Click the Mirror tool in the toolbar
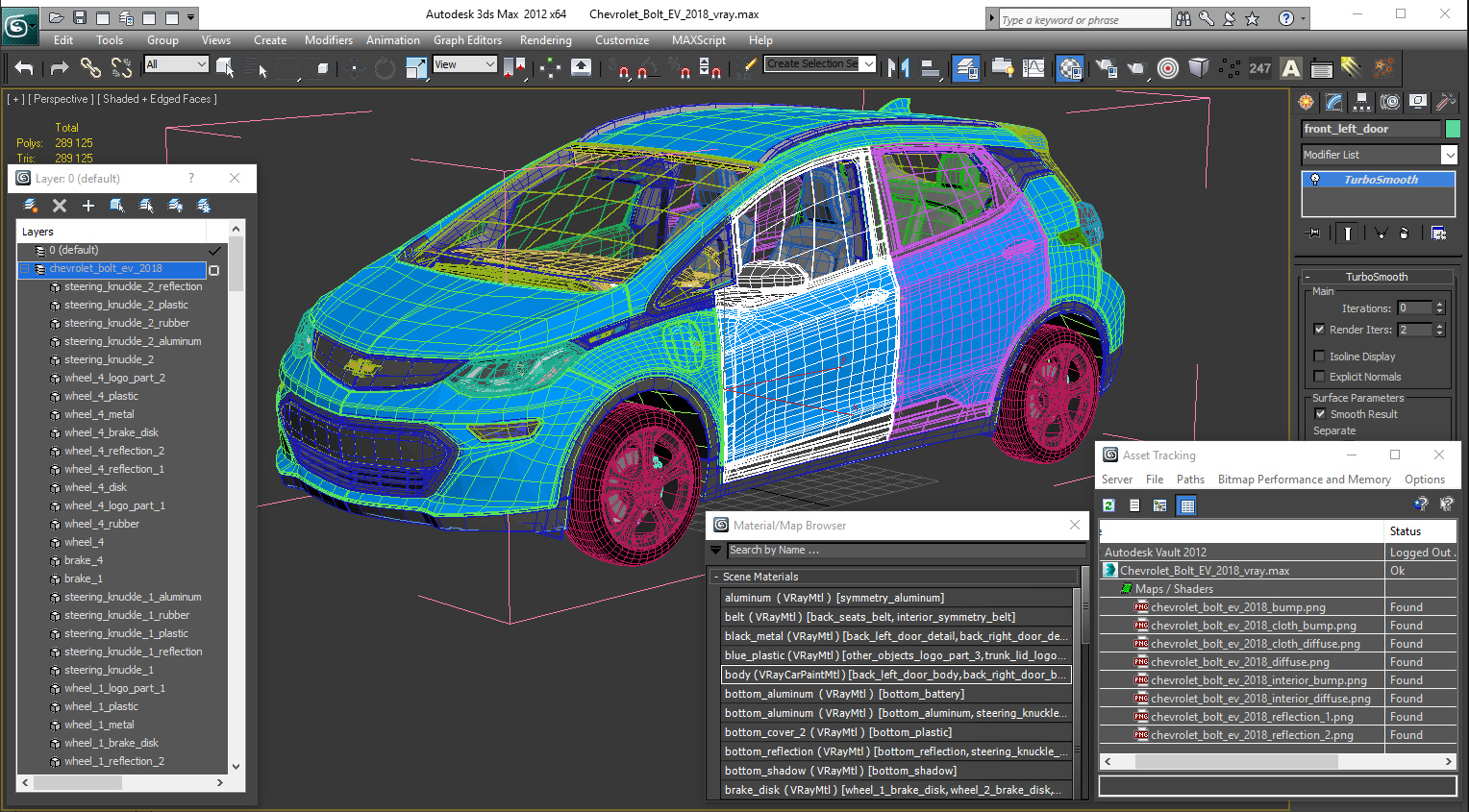 (x=899, y=67)
